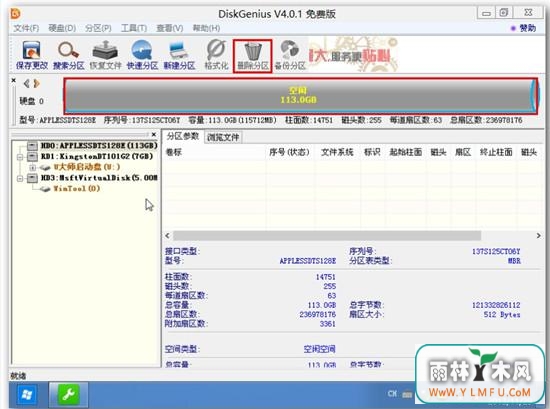Close the disk map panel with X
Viewport: 550px width, 409px height.
14,80
